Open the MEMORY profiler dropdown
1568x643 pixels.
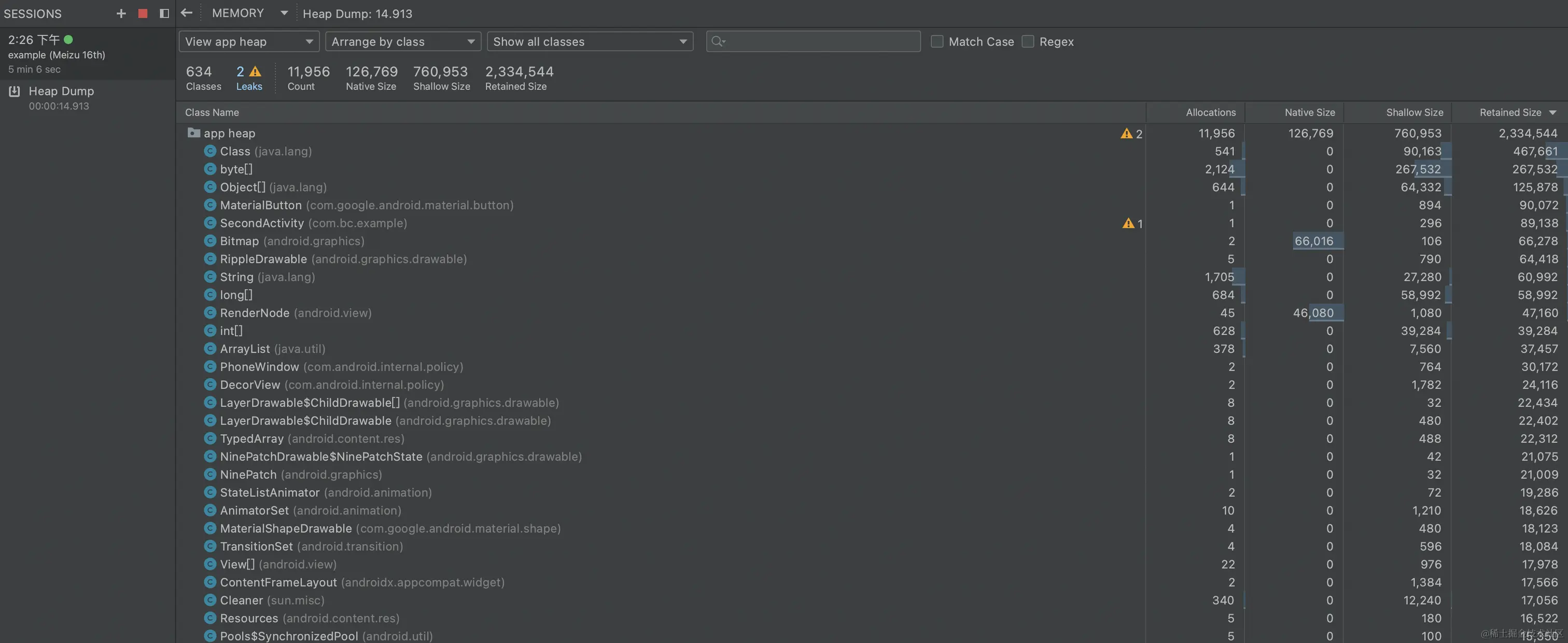pos(249,13)
